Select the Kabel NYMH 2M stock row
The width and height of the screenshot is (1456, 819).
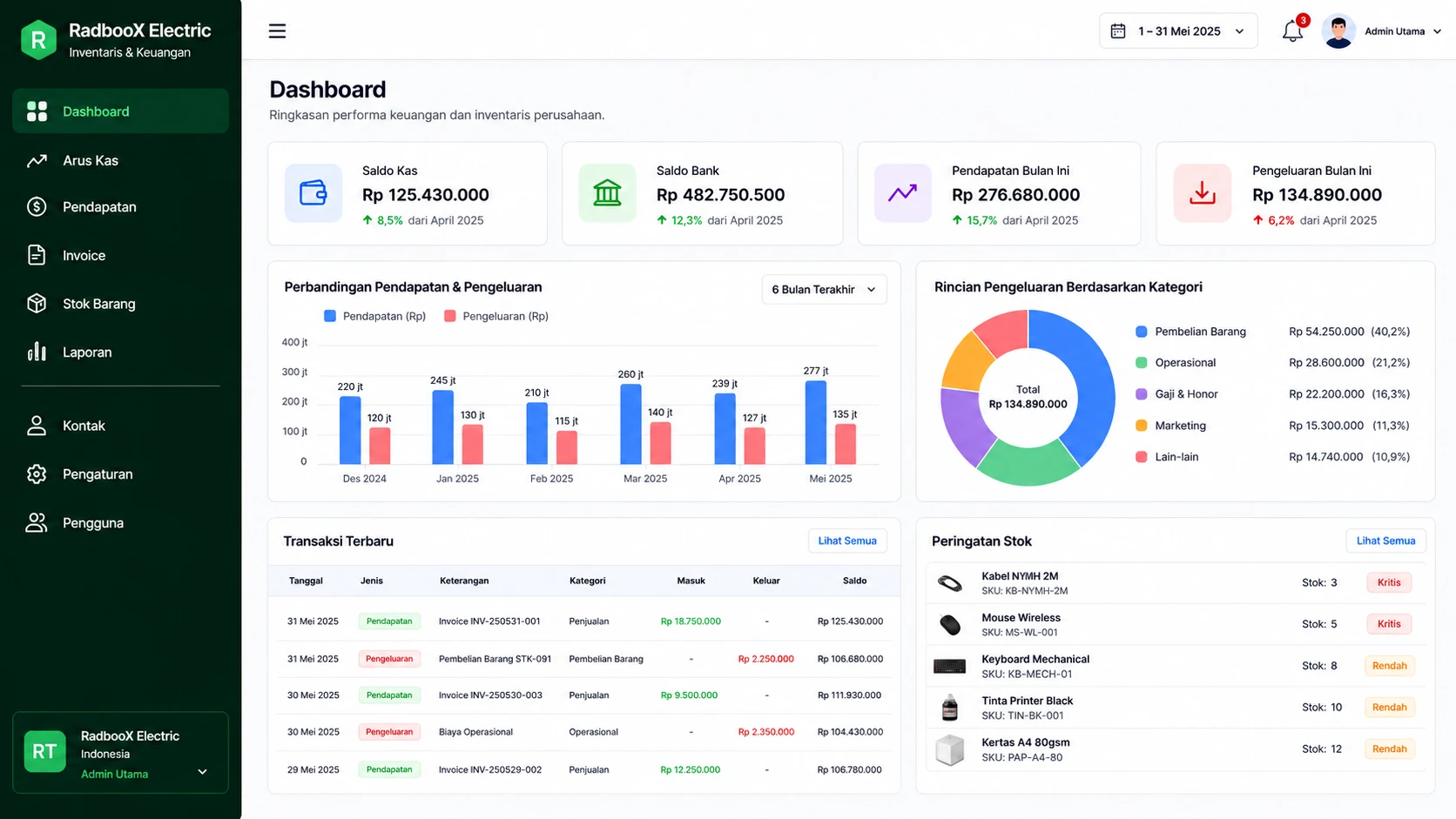(x=1176, y=583)
